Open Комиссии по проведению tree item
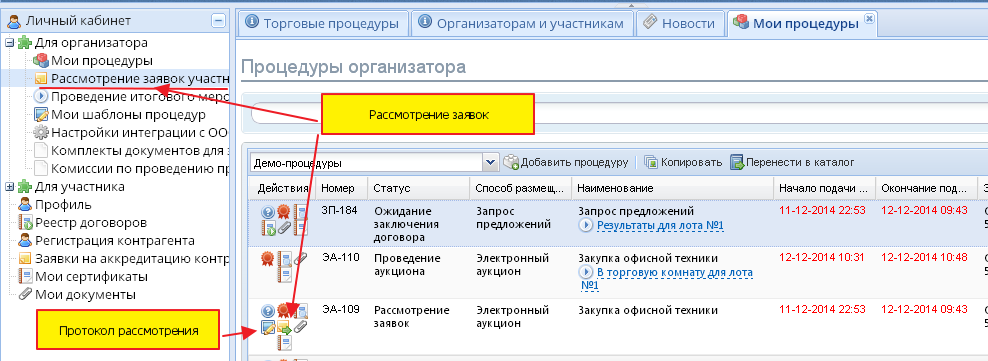The image size is (988, 361). (x=139, y=168)
